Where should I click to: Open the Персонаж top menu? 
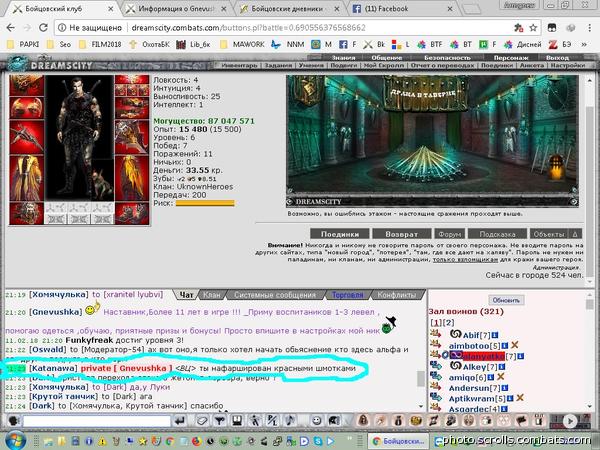[x=511, y=57]
